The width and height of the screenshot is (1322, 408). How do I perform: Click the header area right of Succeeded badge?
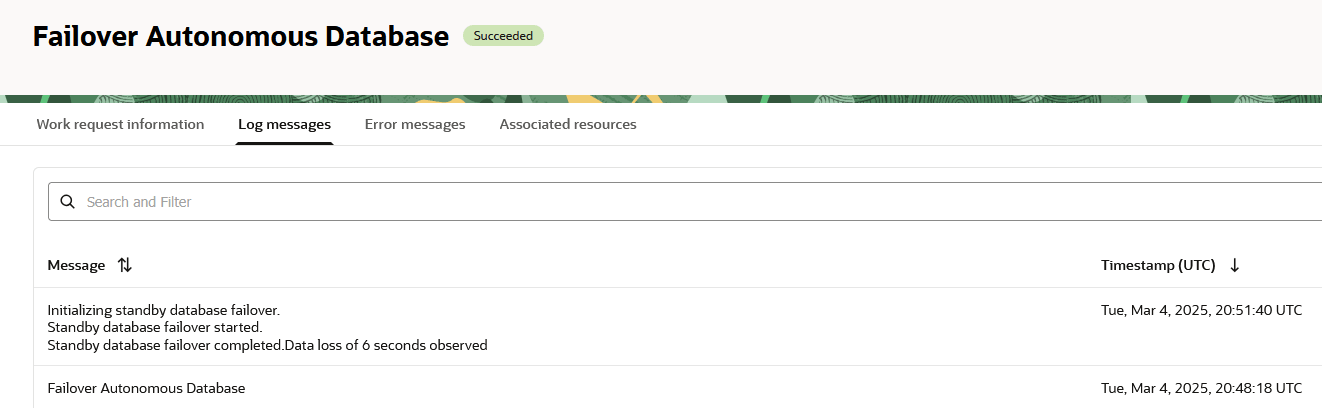(x=900, y=40)
